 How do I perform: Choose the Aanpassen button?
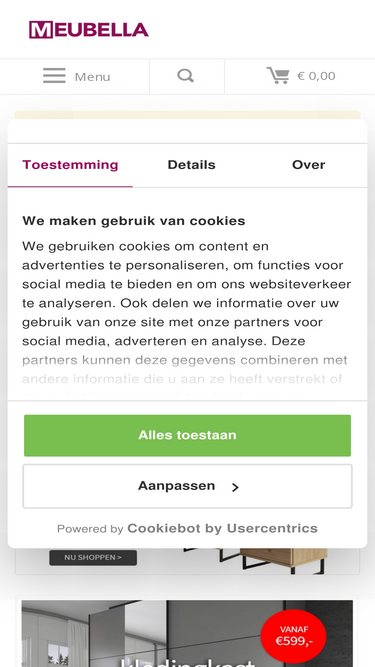(188, 486)
